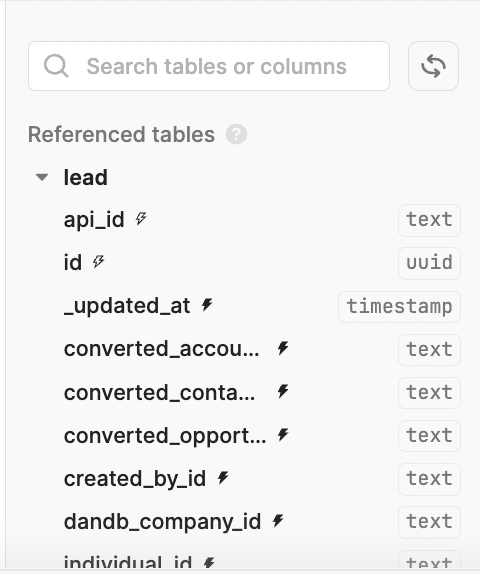Image resolution: width=480 pixels, height=574 pixels.
Task: Click the refresh schema sync icon
Action: 433,66
